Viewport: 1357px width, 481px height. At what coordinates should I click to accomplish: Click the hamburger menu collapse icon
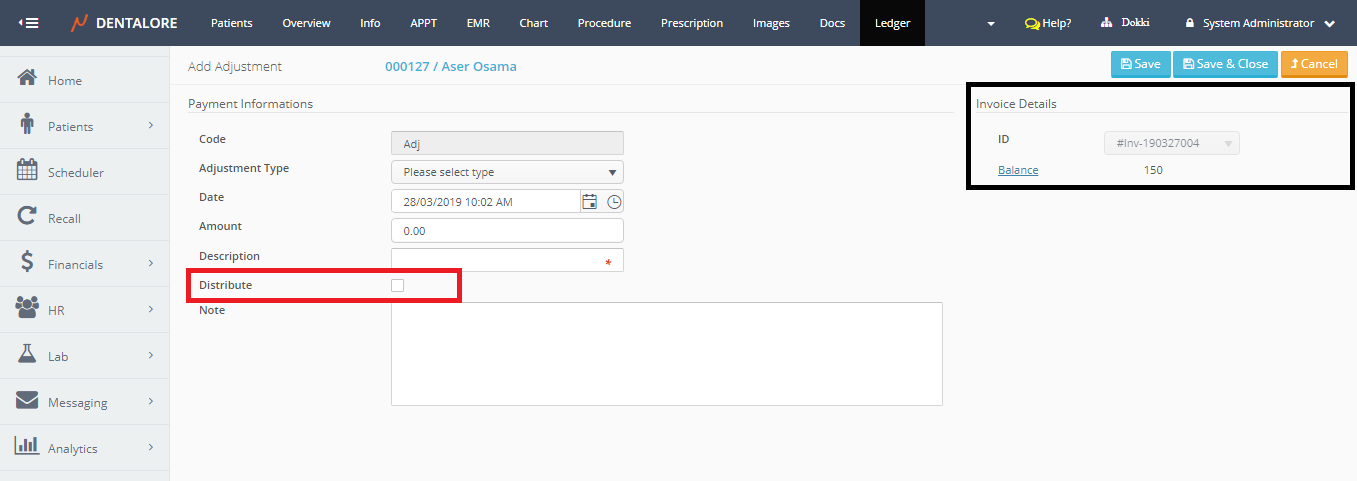click(x=28, y=23)
